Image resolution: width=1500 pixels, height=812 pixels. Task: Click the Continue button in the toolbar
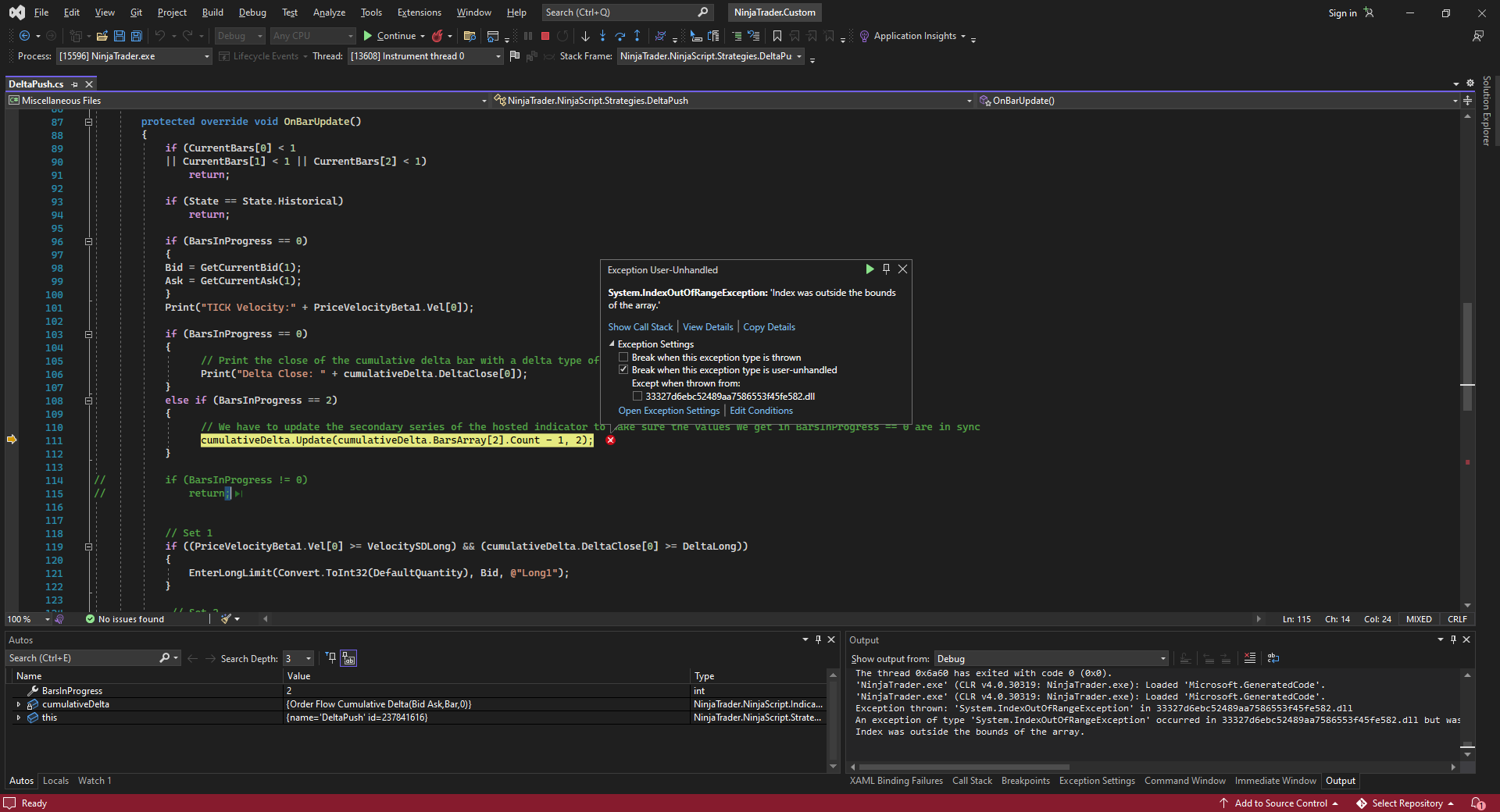click(x=389, y=36)
